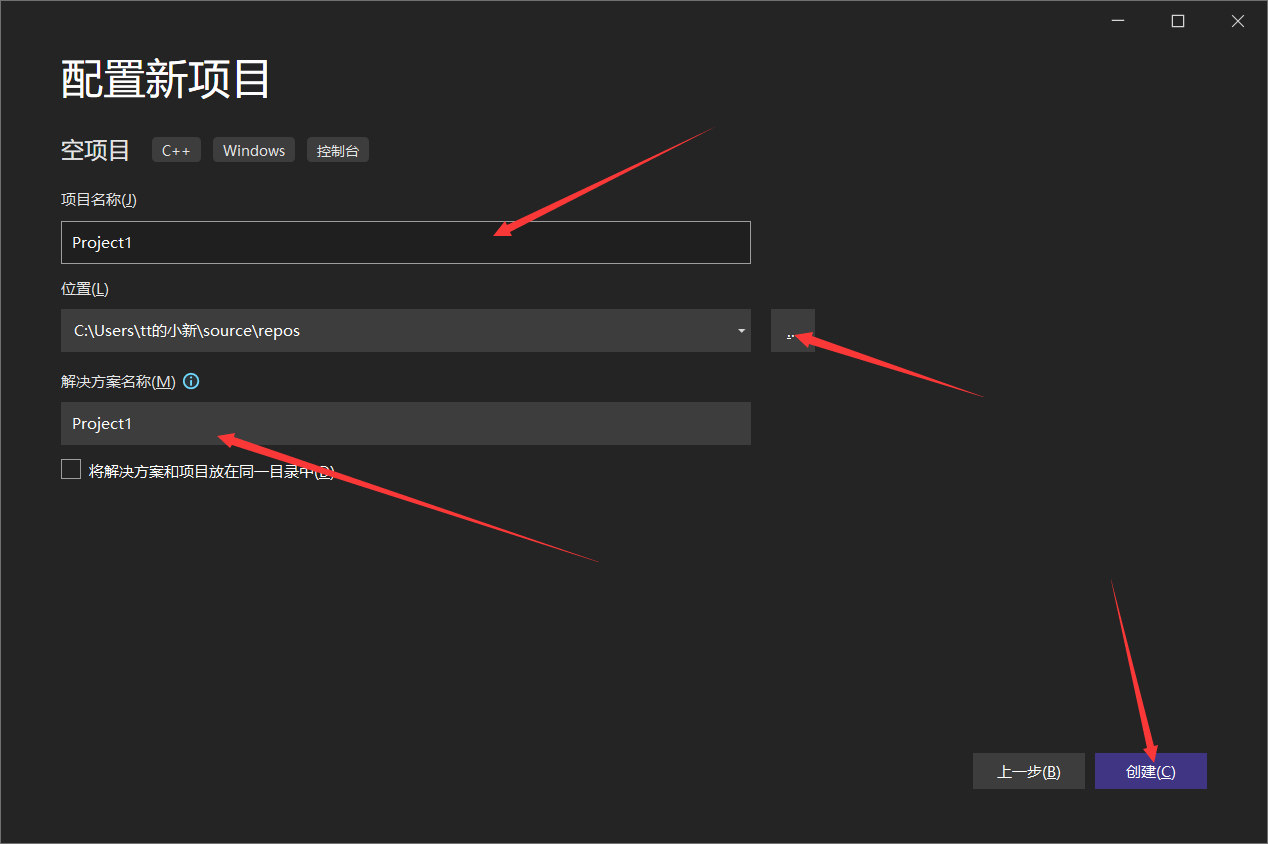This screenshot has width=1268, height=844.
Task: Check place solution and project in same directory
Action: point(71,469)
